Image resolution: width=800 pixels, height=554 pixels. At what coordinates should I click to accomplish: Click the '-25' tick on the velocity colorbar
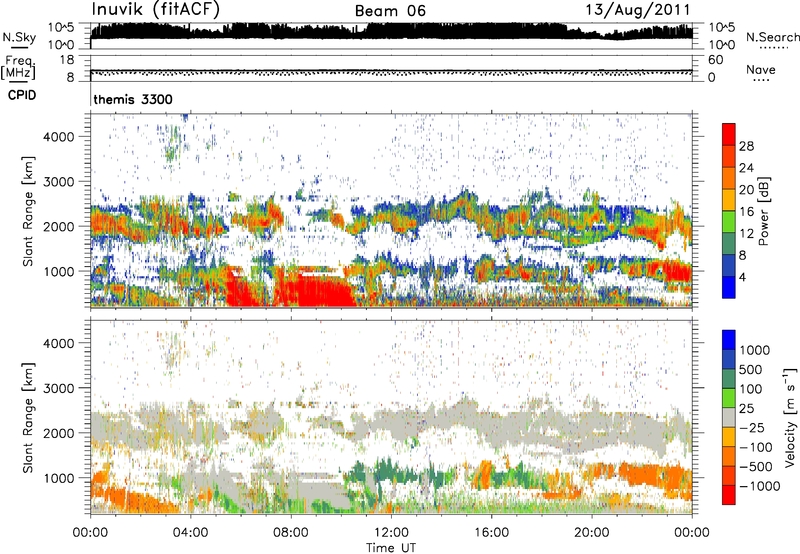(754, 427)
